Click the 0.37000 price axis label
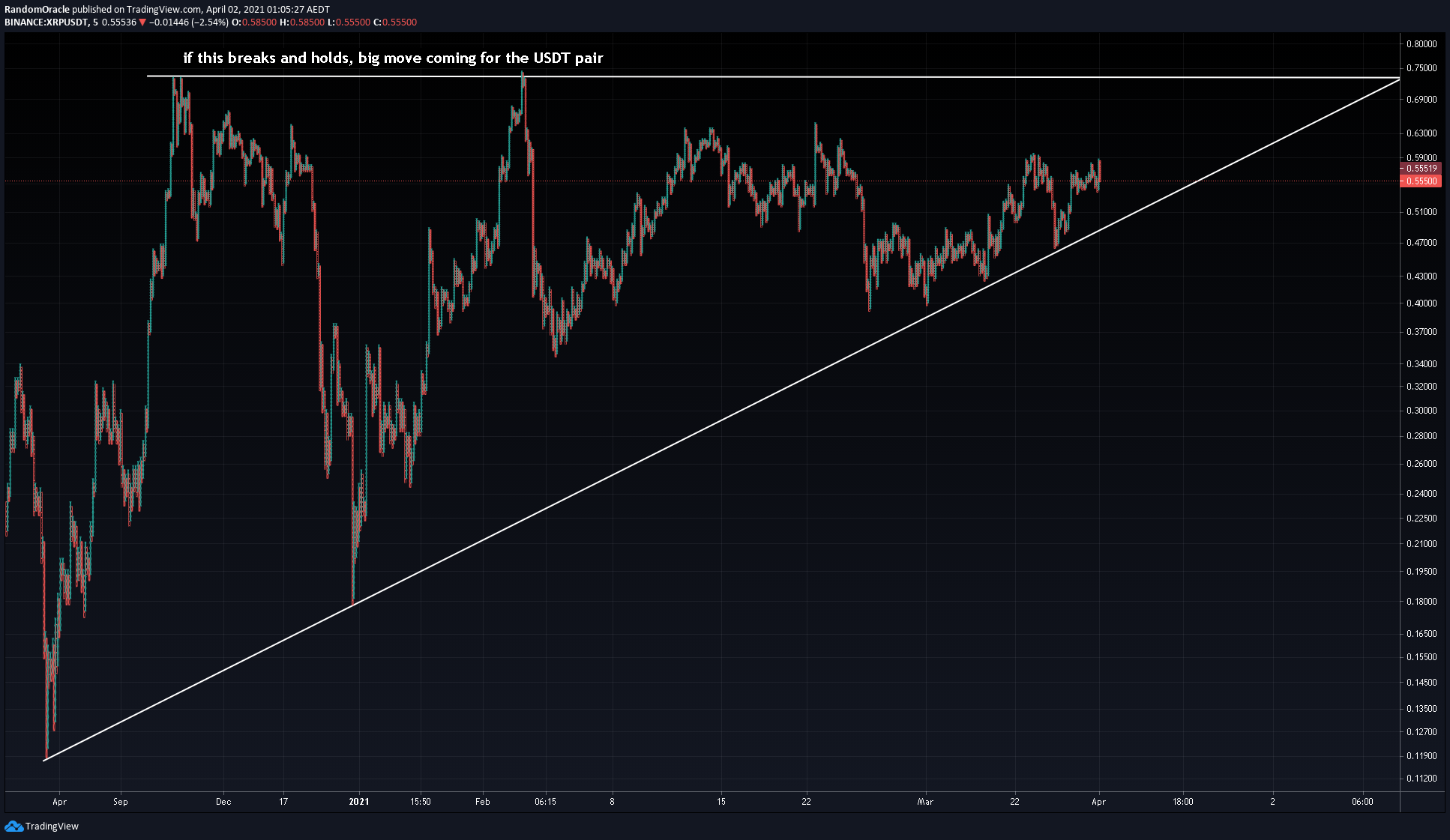Screen dimensions: 1450x840 click(1422, 332)
